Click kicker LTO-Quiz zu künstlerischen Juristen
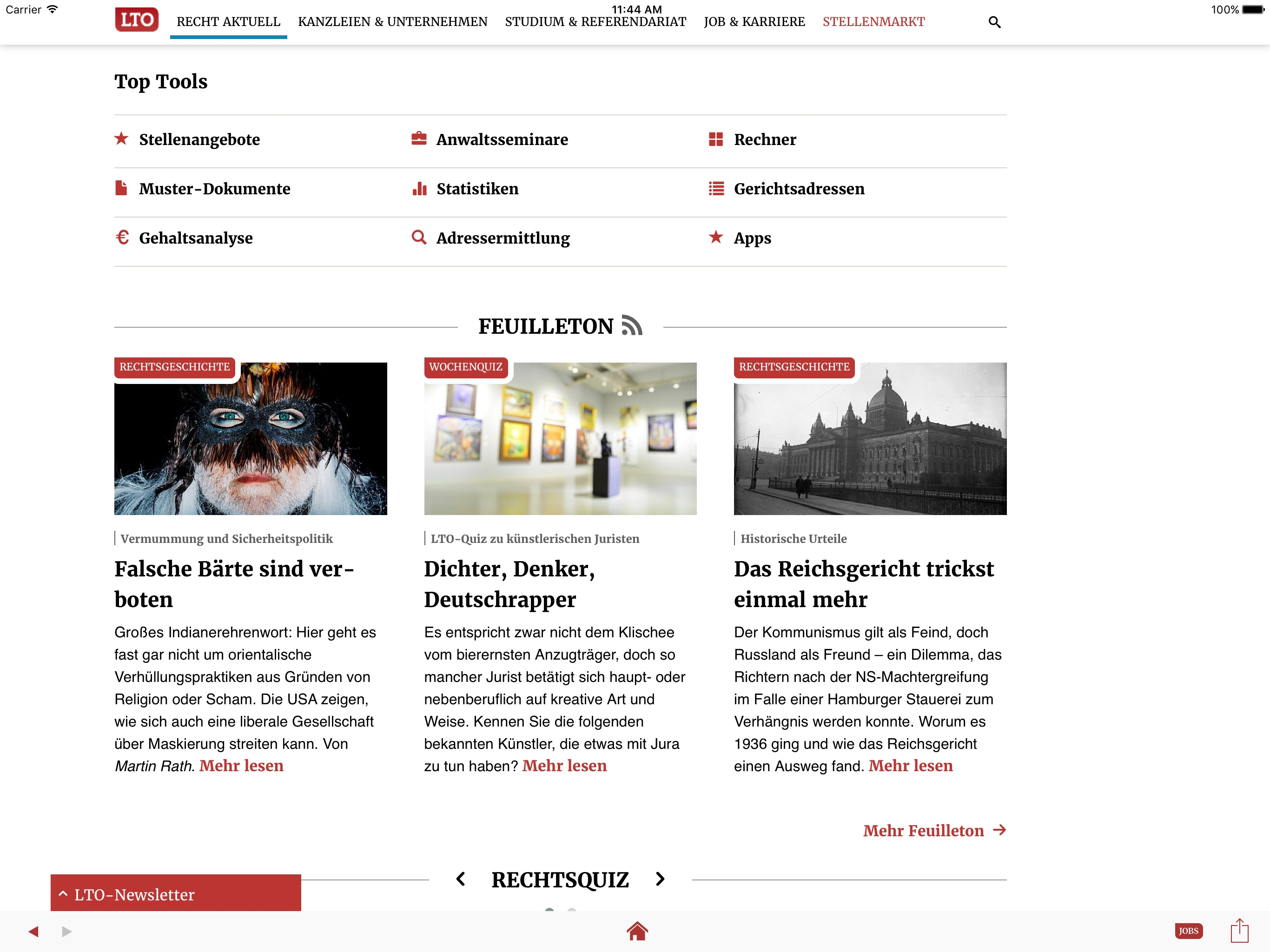Image resolution: width=1270 pixels, height=952 pixels. [x=535, y=539]
